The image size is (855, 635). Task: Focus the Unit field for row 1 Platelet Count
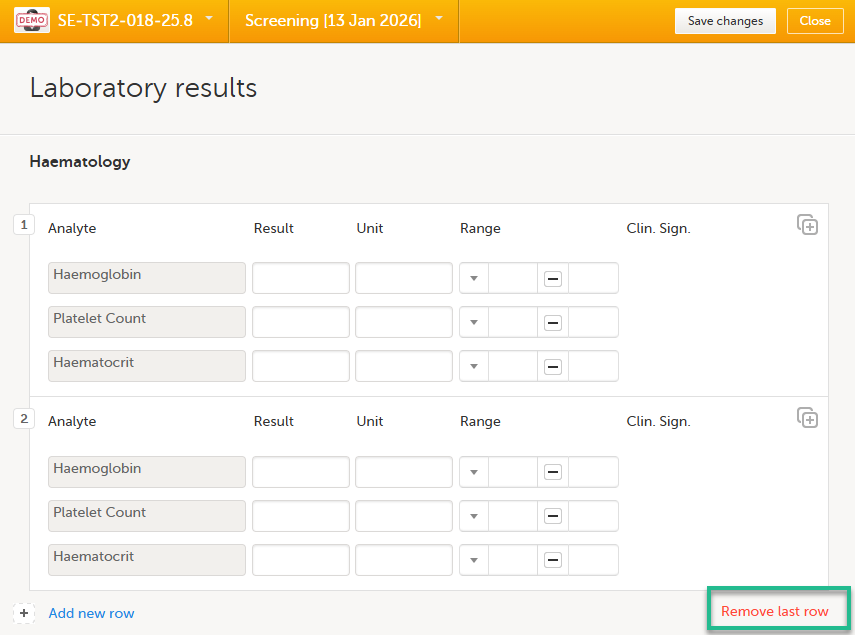pyautogui.click(x=403, y=322)
